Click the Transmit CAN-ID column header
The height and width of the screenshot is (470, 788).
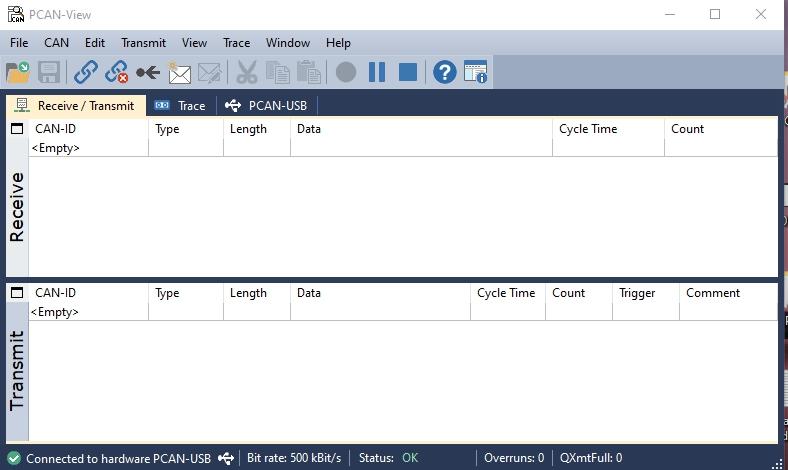(x=88, y=293)
